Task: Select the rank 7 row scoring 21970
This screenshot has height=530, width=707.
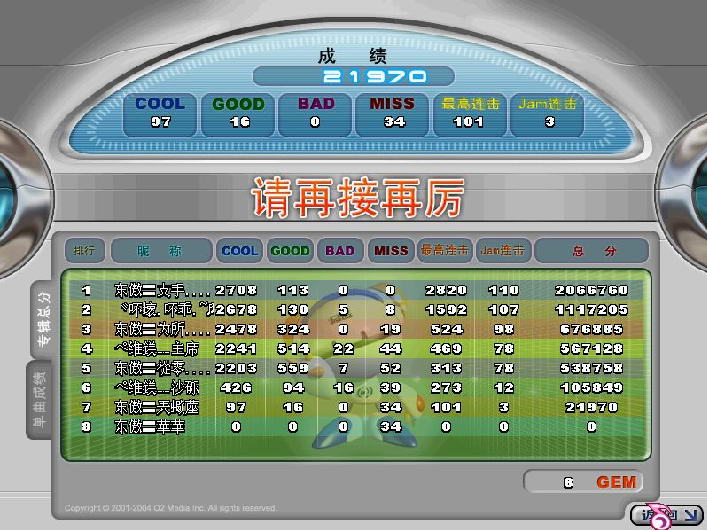Action: (355, 407)
